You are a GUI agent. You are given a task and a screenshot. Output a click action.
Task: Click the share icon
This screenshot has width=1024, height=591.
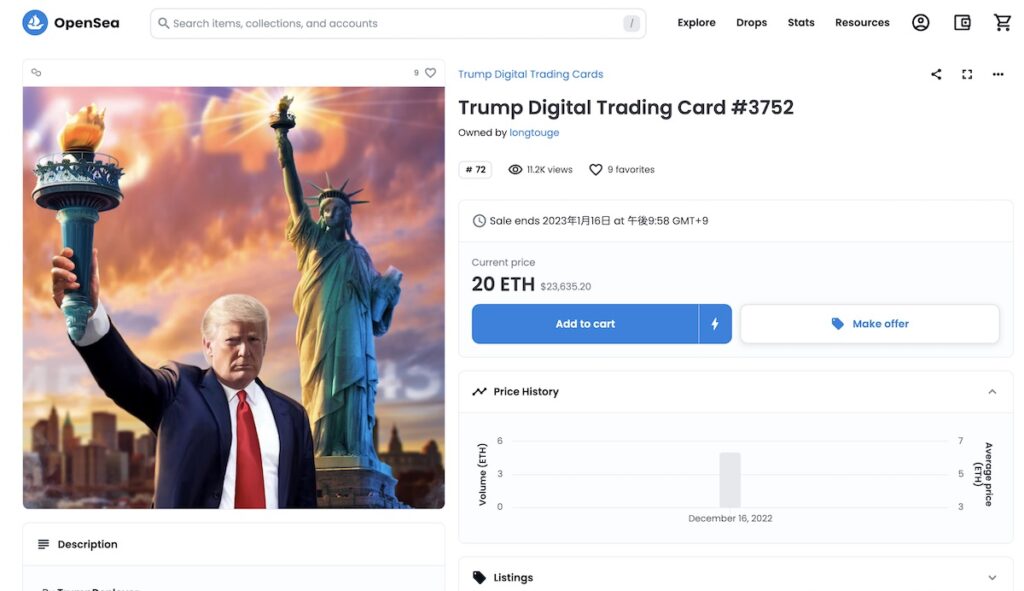click(x=936, y=74)
